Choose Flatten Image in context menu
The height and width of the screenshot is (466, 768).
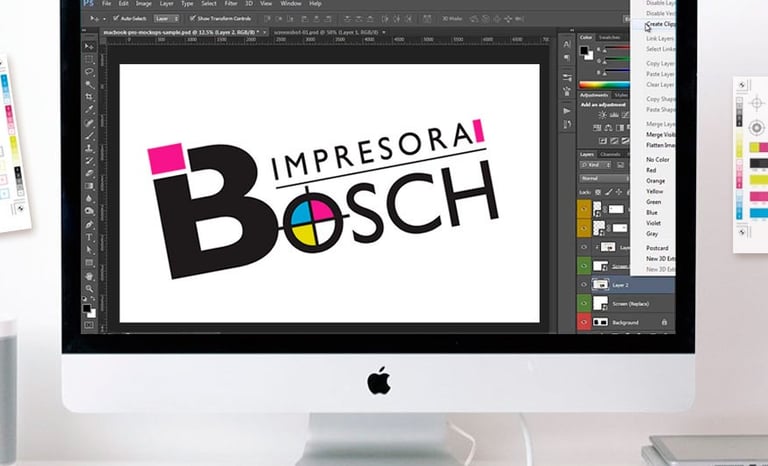pos(660,145)
